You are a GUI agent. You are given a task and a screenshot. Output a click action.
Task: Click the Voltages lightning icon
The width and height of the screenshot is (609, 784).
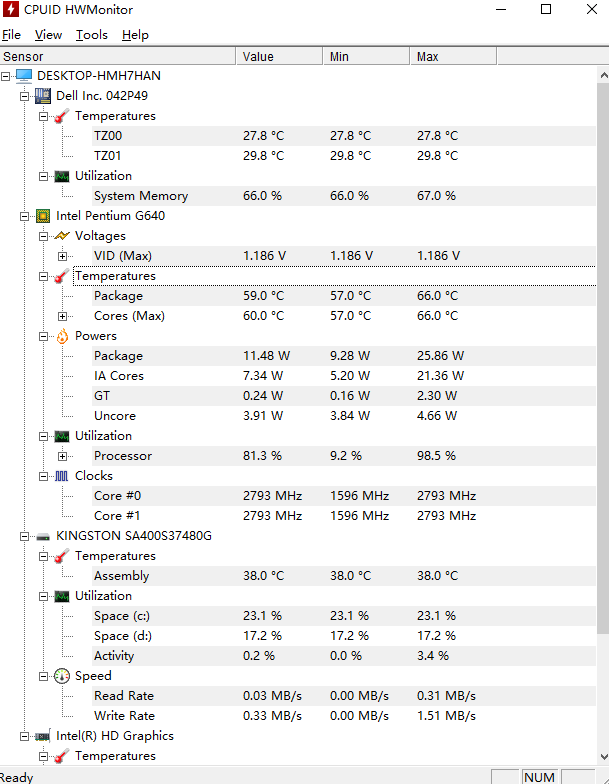point(62,236)
